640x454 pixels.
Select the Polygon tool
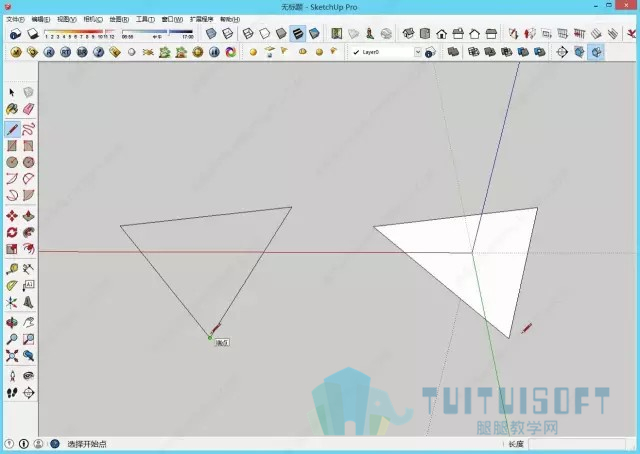pos(28,162)
